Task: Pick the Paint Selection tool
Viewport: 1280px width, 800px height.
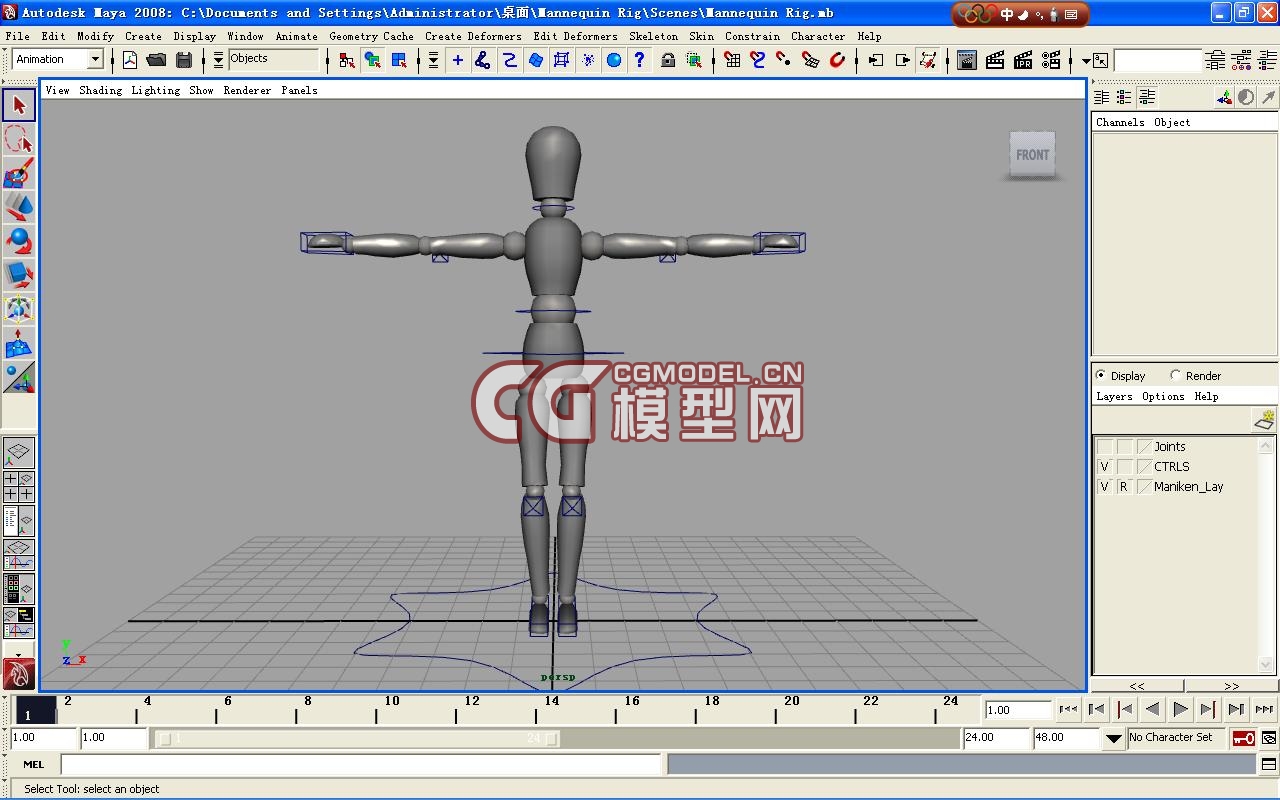Action: click(19, 173)
